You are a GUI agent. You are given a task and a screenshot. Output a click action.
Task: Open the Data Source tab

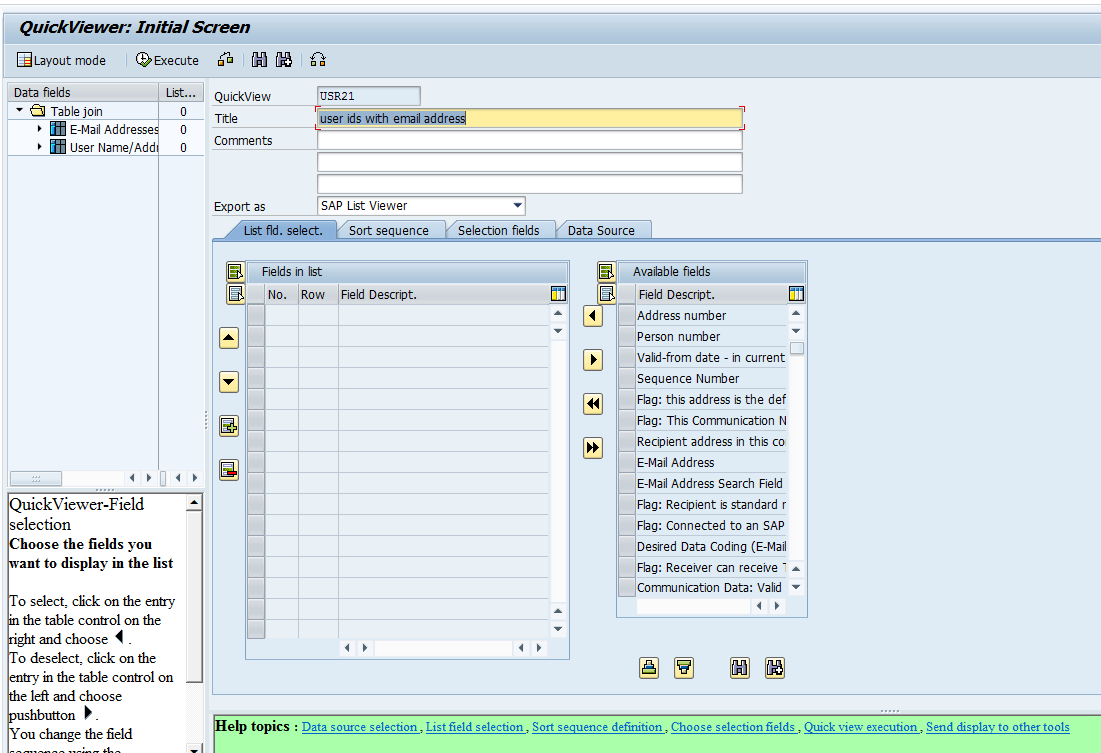click(603, 229)
